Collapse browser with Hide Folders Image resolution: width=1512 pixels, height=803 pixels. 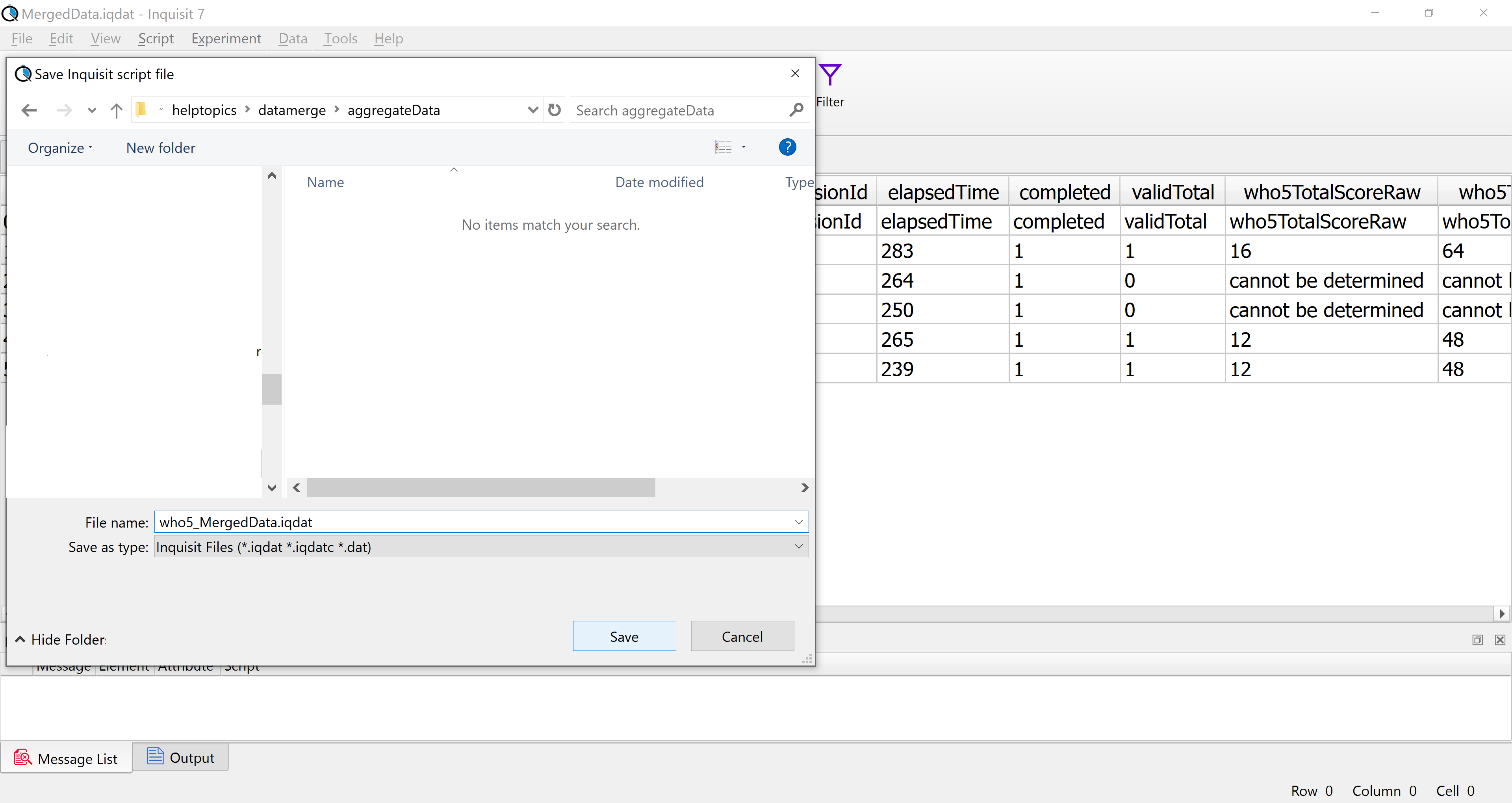point(61,639)
